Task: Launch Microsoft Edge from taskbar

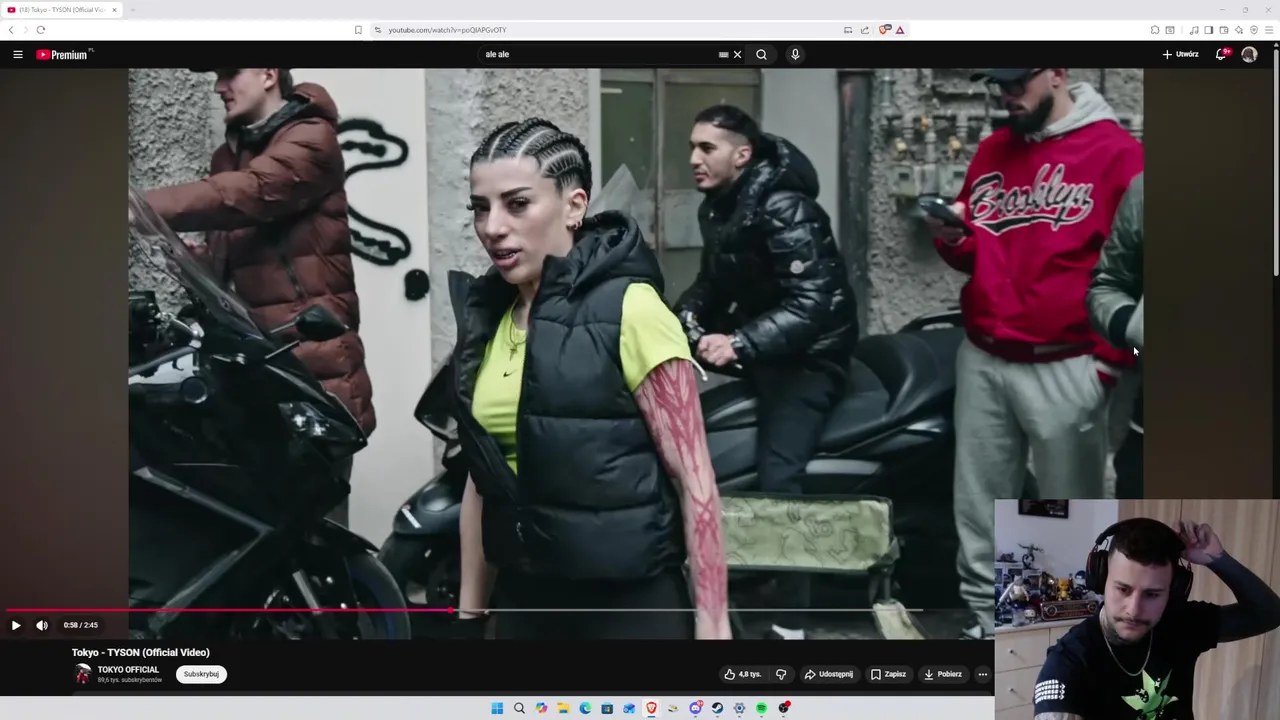Action: point(585,708)
